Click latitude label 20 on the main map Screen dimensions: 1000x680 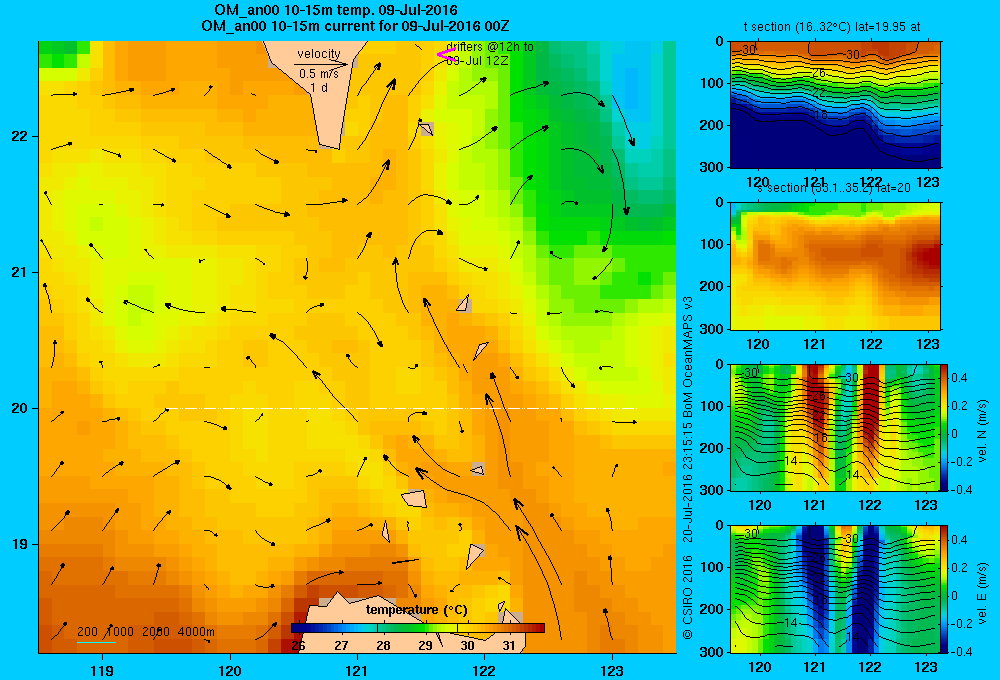pyautogui.click(x=19, y=408)
